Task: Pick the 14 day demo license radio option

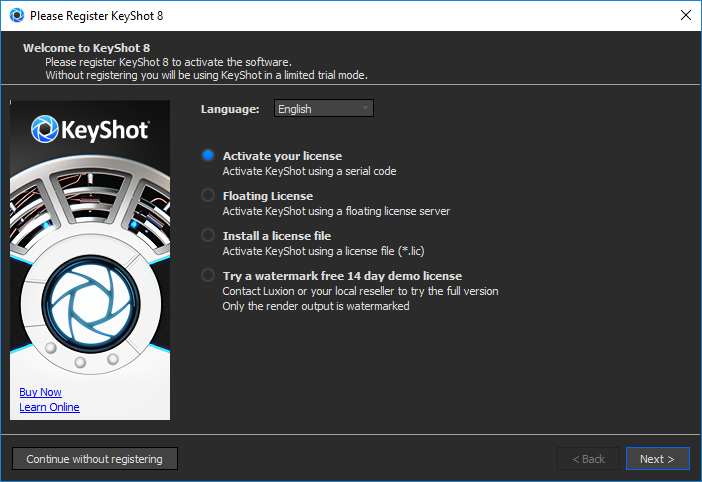Action: click(208, 275)
